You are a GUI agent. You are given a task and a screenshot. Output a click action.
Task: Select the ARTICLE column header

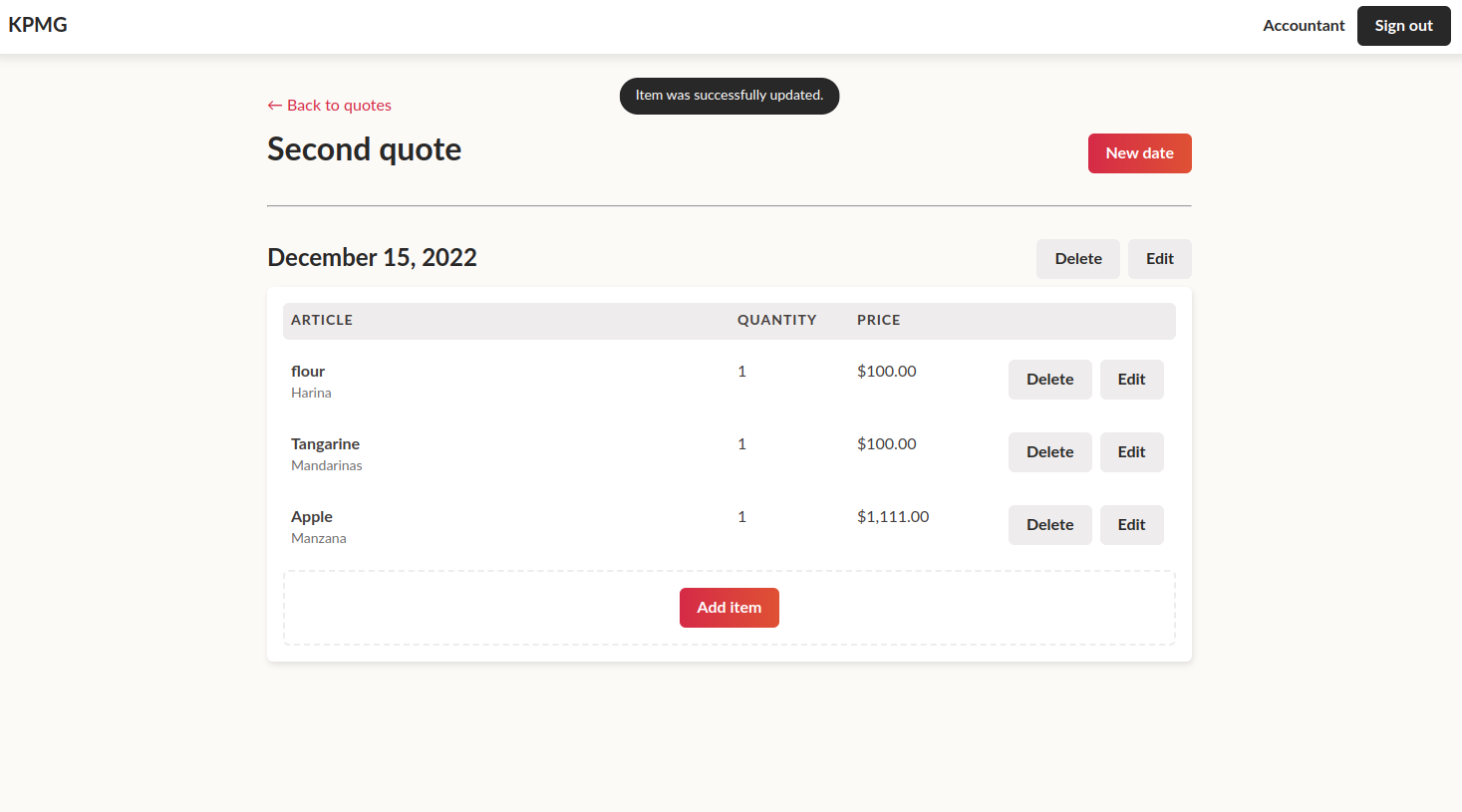point(322,320)
